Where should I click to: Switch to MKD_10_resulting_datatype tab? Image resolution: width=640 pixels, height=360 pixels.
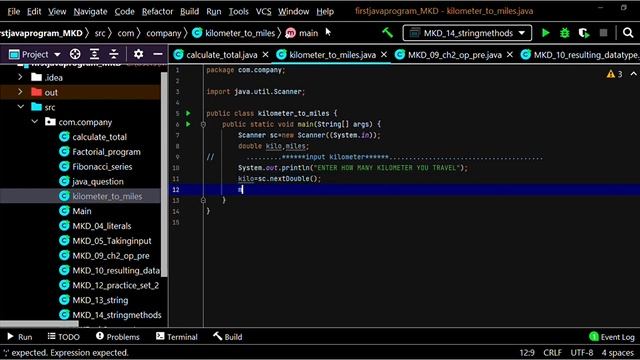tap(580, 55)
